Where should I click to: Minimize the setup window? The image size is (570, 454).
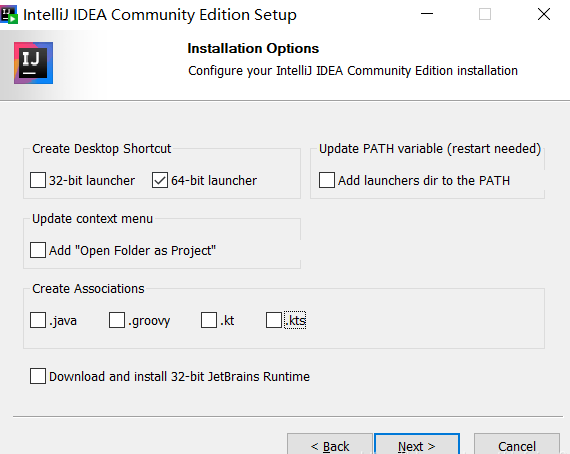(427, 14)
